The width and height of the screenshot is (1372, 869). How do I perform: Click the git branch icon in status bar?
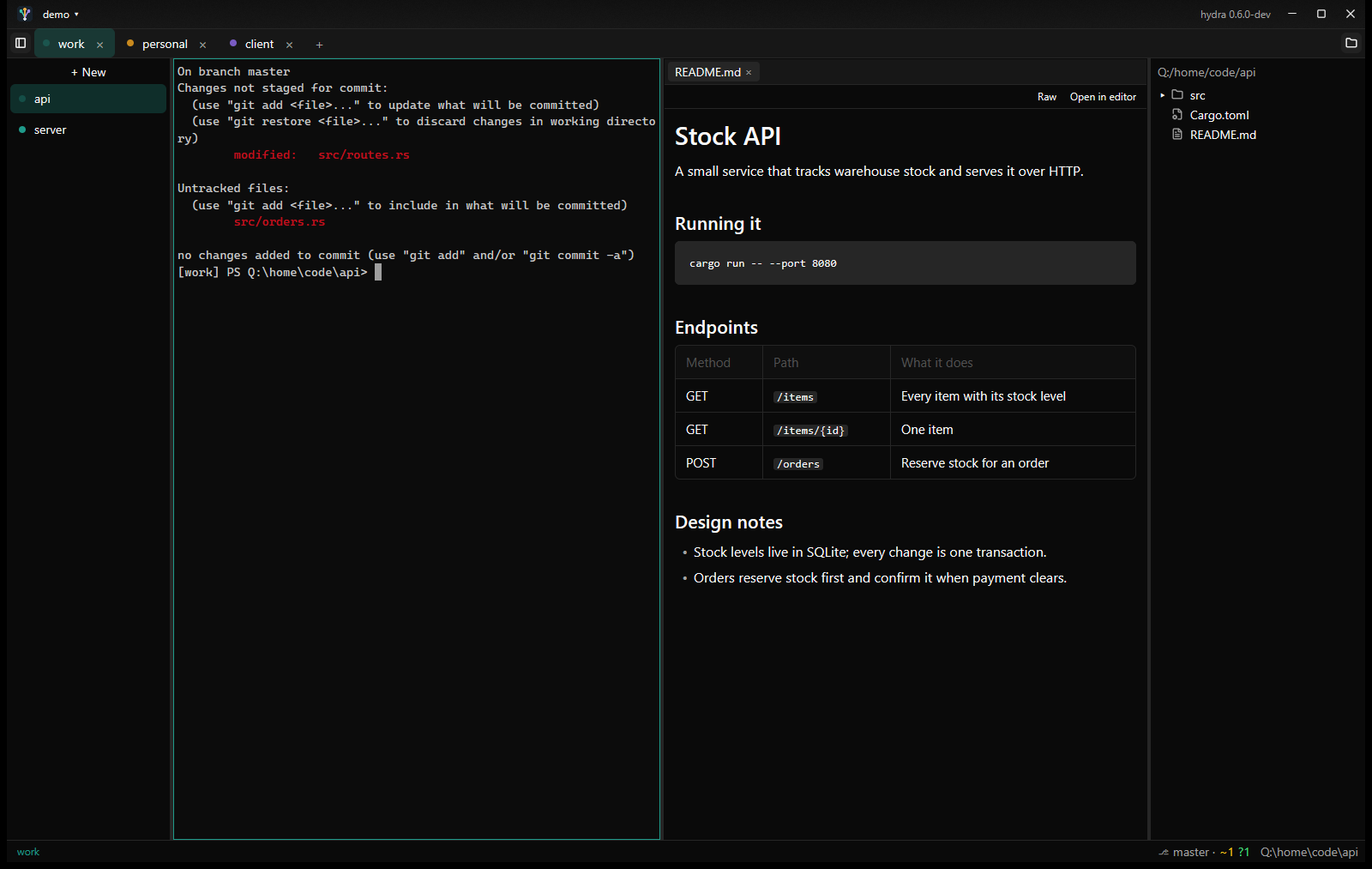tap(1164, 852)
